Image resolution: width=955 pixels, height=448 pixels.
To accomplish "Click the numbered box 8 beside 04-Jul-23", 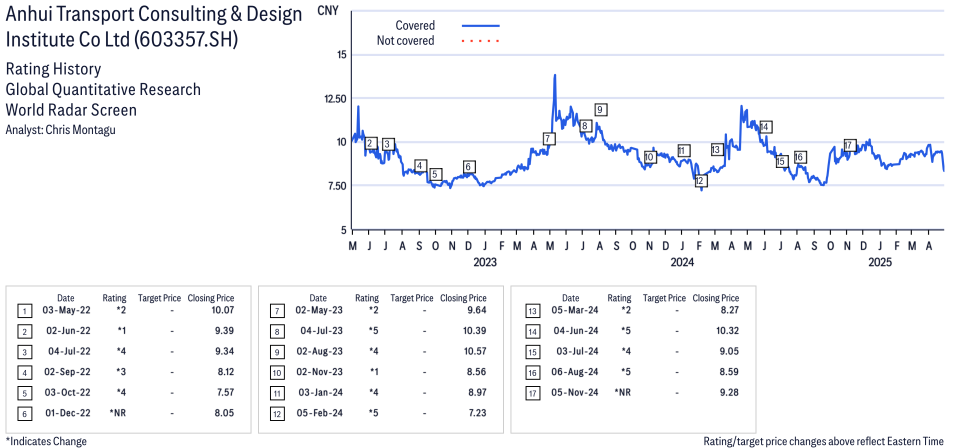I will (276, 331).
